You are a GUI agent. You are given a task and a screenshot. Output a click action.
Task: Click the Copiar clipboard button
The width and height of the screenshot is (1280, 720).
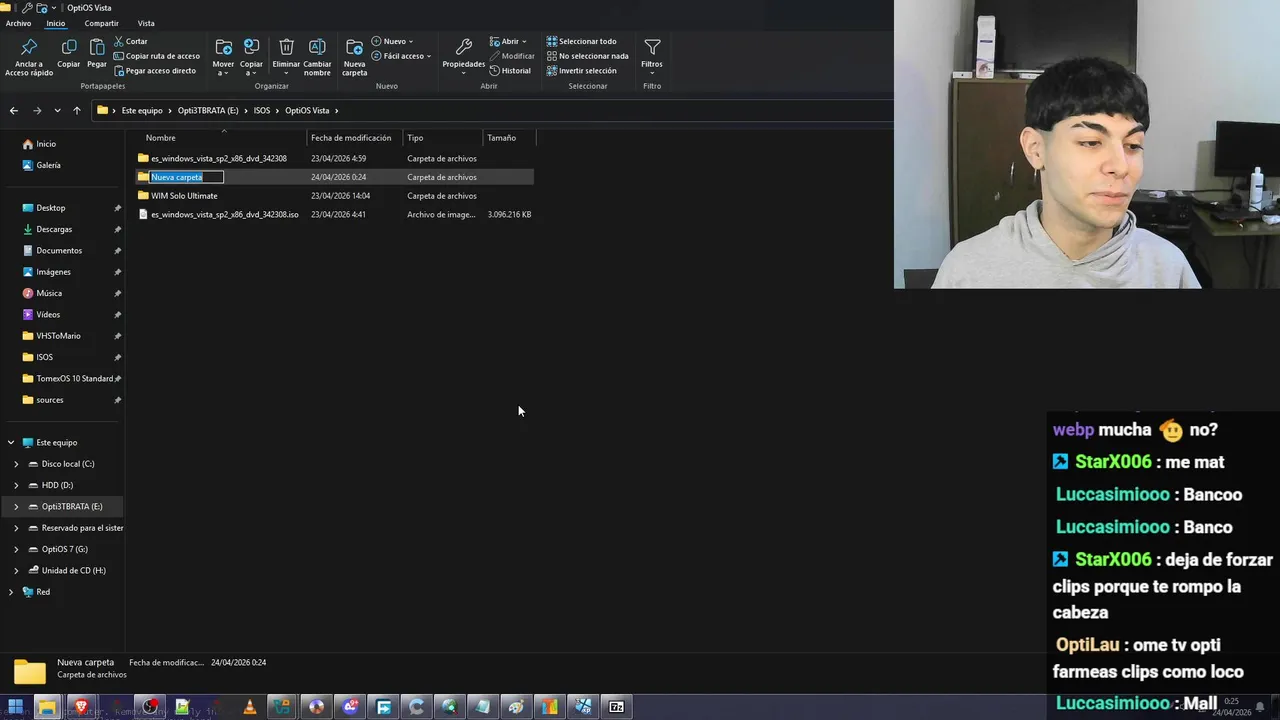68,54
